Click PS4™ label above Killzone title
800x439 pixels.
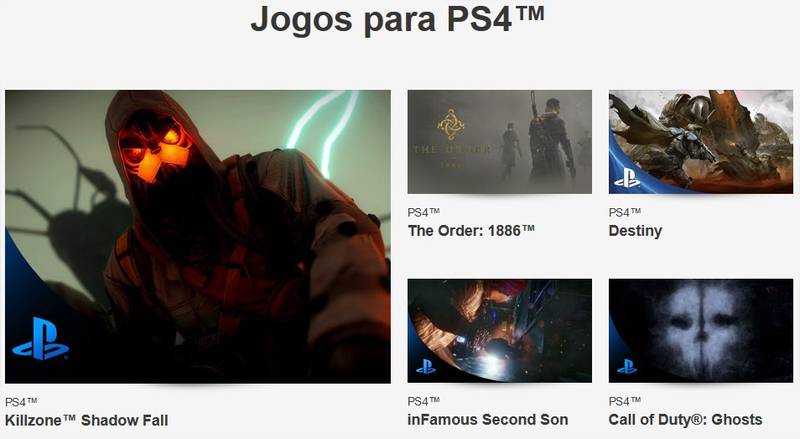[x=21, y=402]
